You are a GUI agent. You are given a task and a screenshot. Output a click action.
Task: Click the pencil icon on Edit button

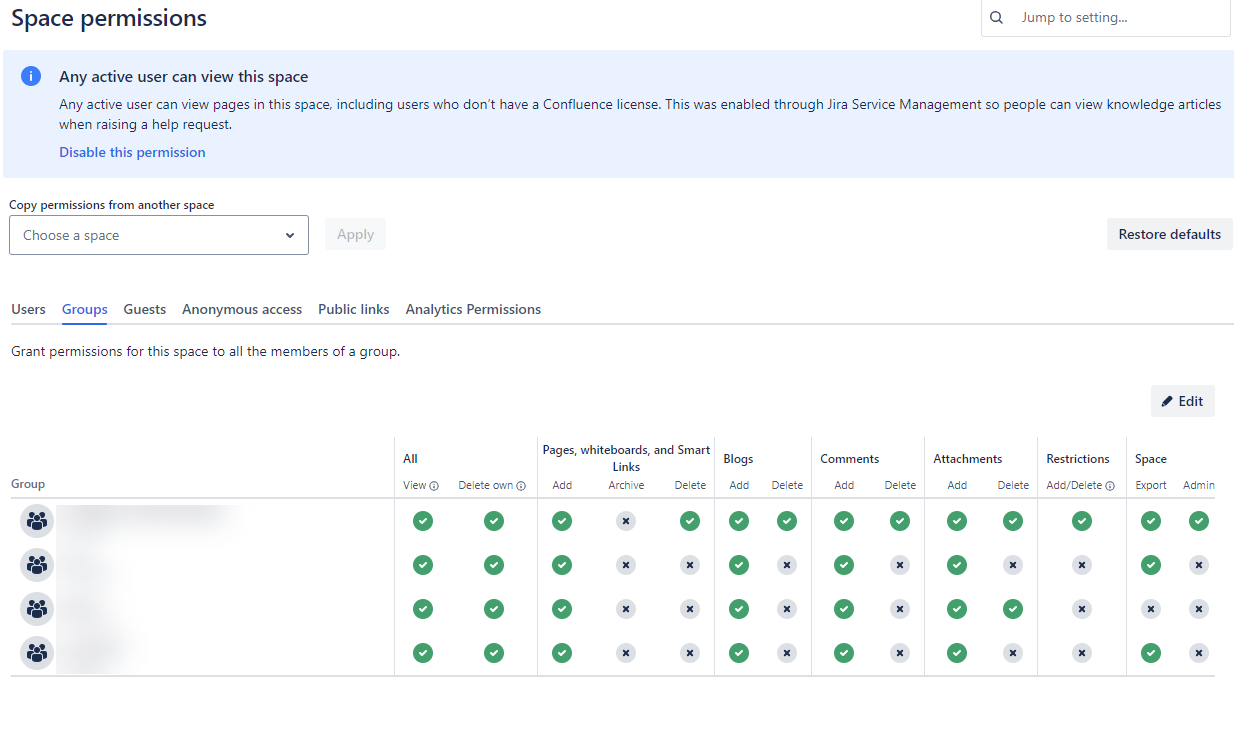point(1167,401)
